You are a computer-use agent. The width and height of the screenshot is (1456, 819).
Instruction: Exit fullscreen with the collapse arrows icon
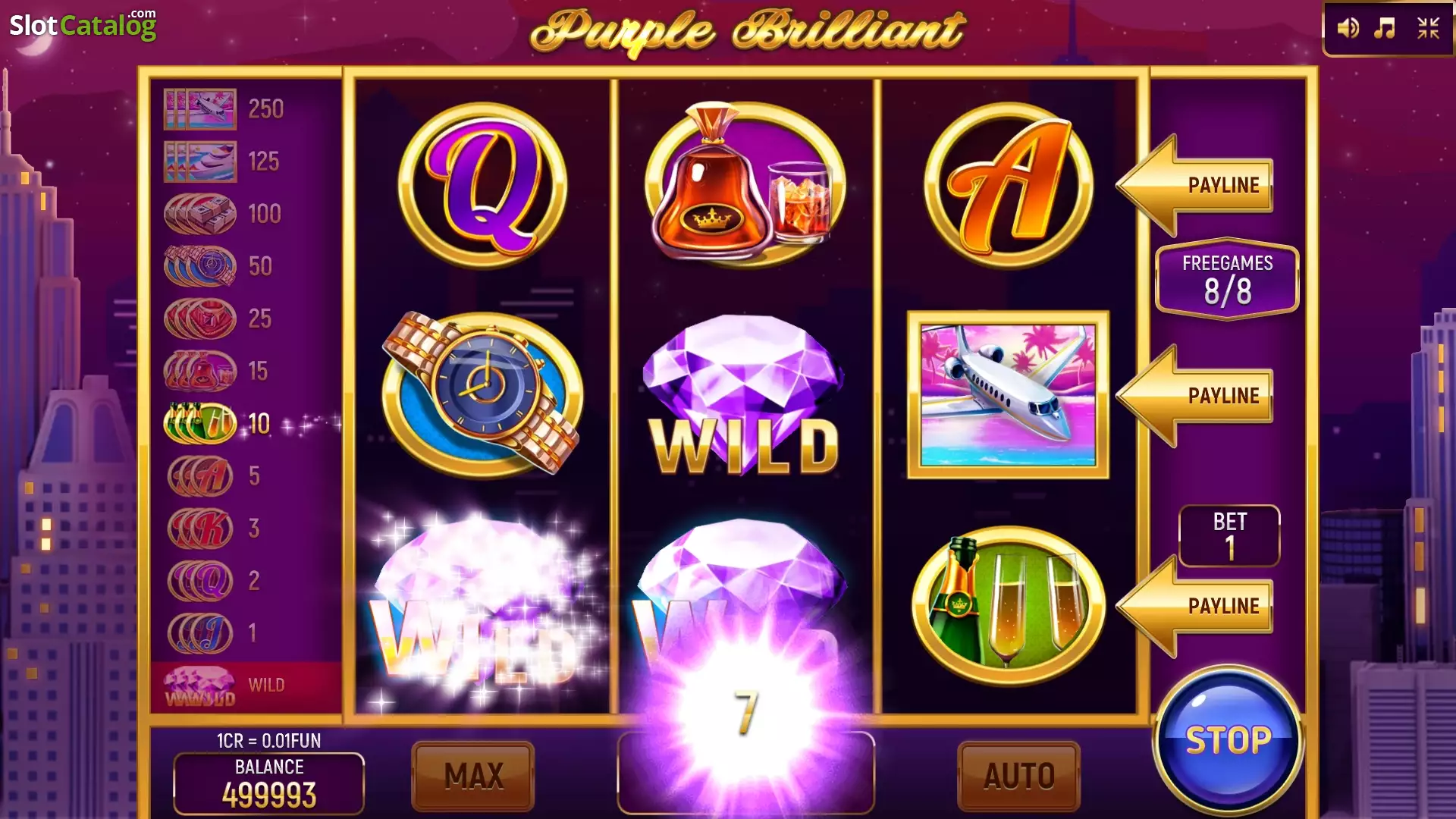[x=1429, y=29]
